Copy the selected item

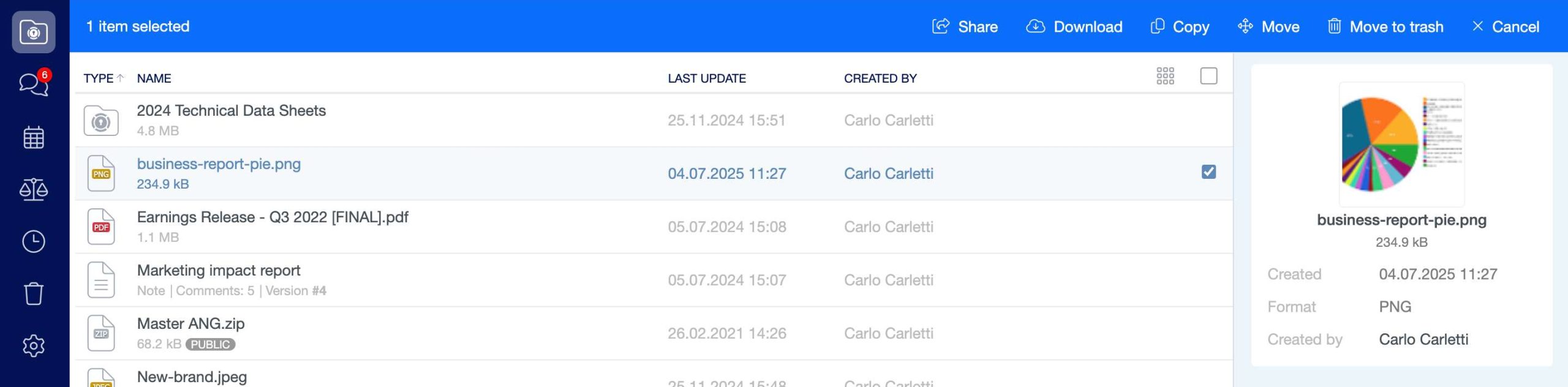[1180, 26]
